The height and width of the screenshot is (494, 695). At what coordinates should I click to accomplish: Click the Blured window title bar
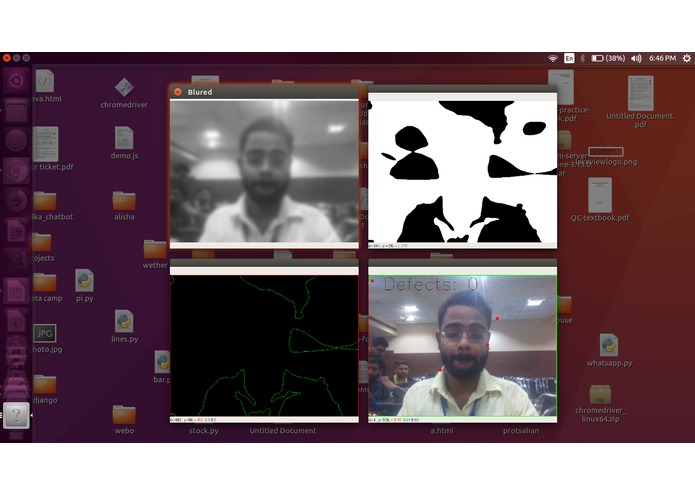point(264,92)
